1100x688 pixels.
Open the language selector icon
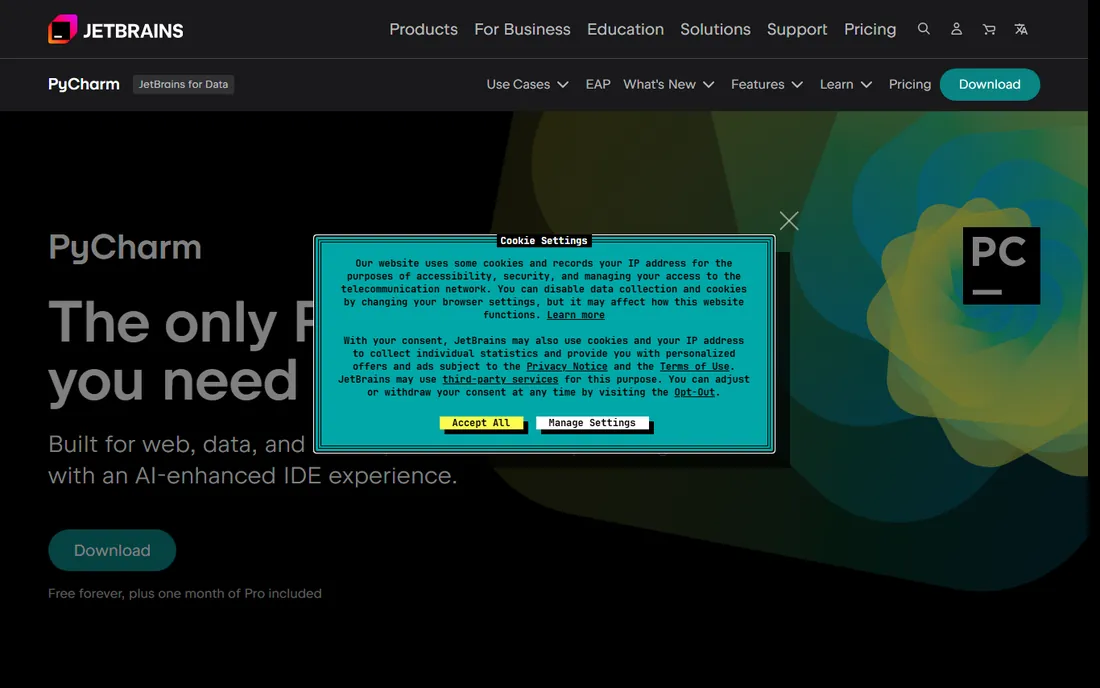pyautogui.click(x=1021, y=29)
